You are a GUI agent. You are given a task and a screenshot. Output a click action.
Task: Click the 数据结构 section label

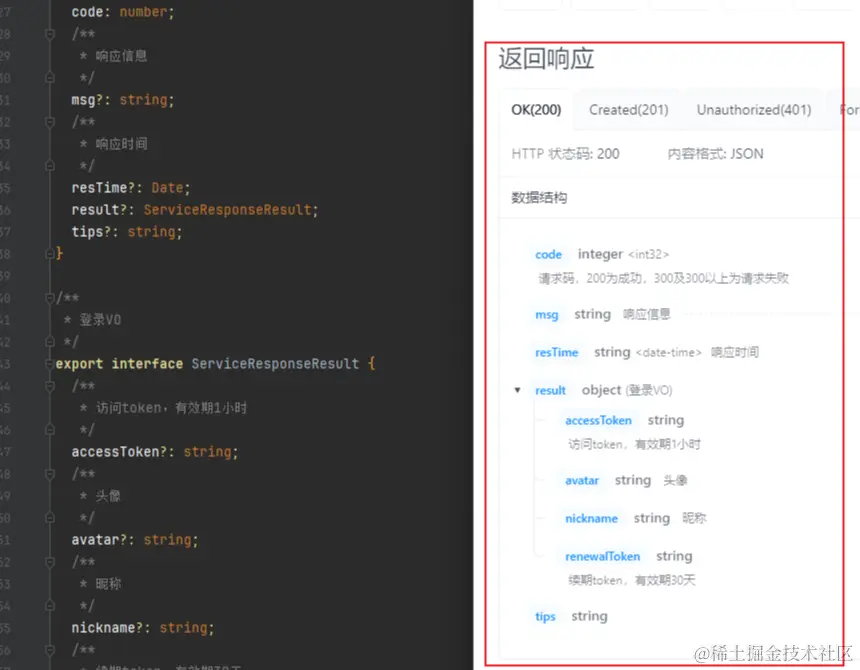pyautogui.click(x=539, y=198)
